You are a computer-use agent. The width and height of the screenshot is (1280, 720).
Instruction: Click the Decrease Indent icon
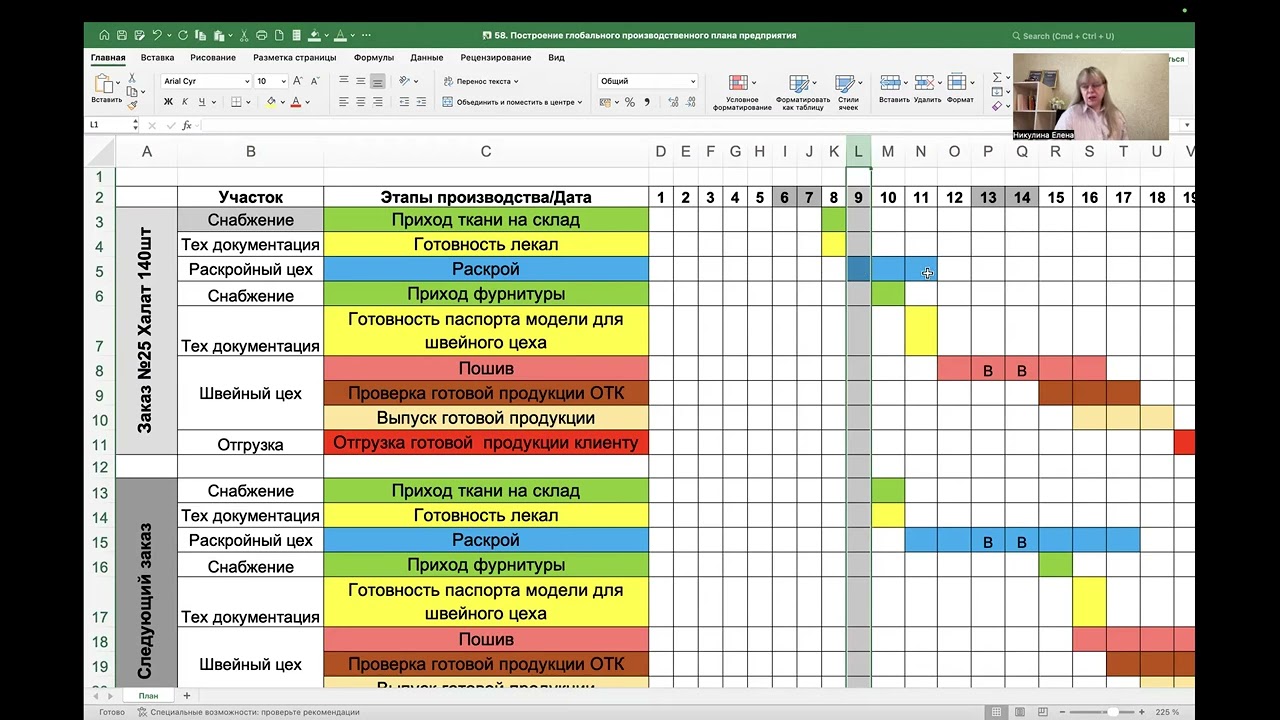pos(406,102)
